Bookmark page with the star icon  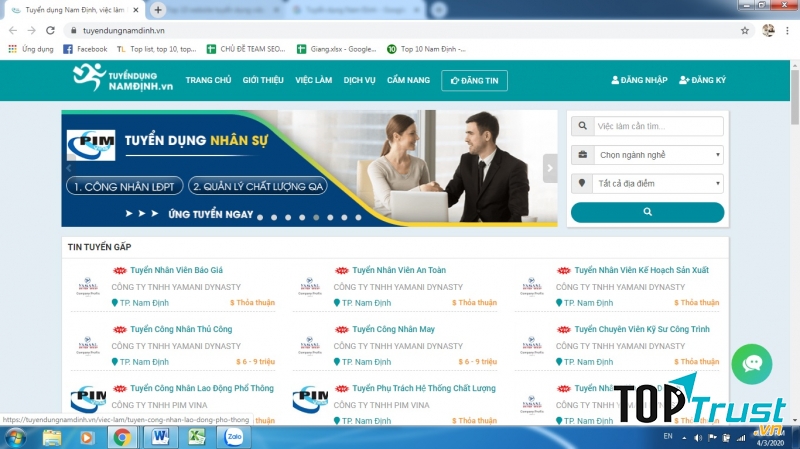[x=744, y=30]
